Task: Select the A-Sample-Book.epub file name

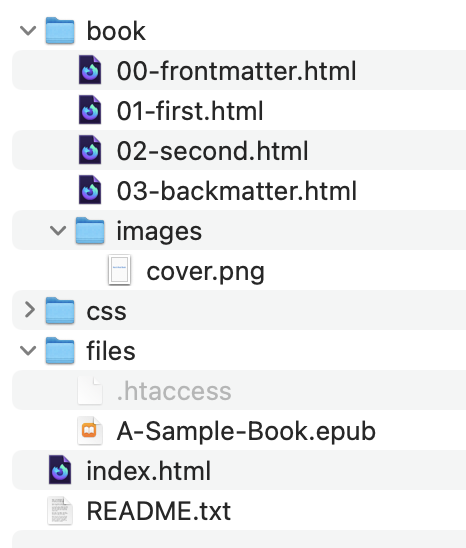Action: (x=246, y=431)
